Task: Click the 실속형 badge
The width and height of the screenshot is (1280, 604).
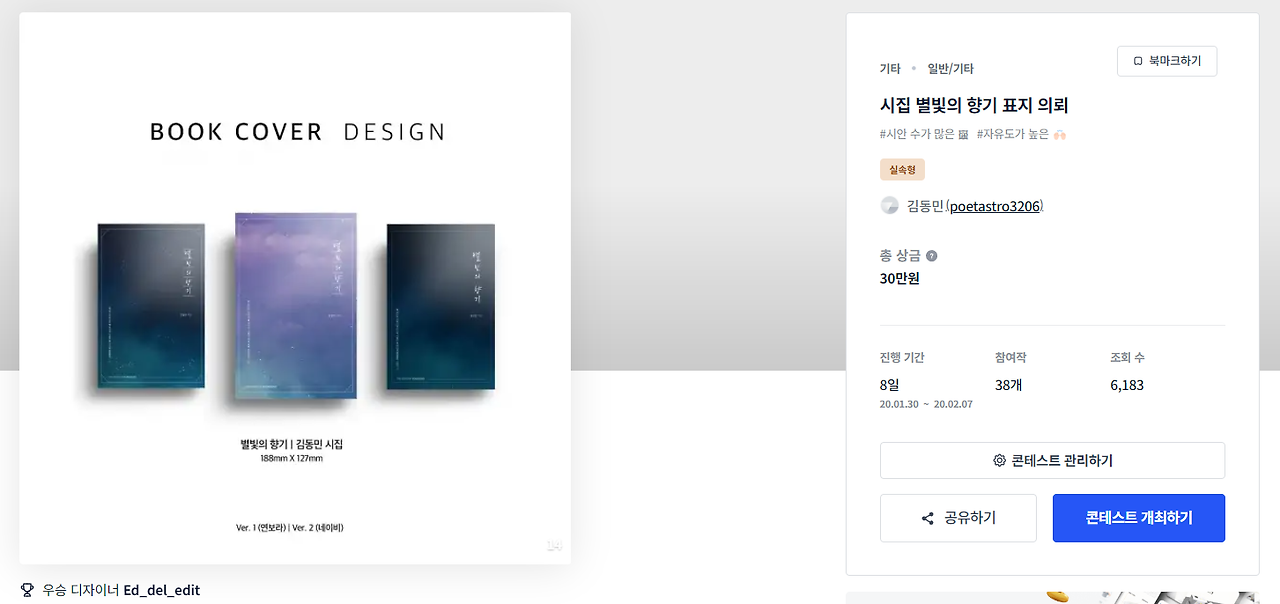Action: click(902, 169)
